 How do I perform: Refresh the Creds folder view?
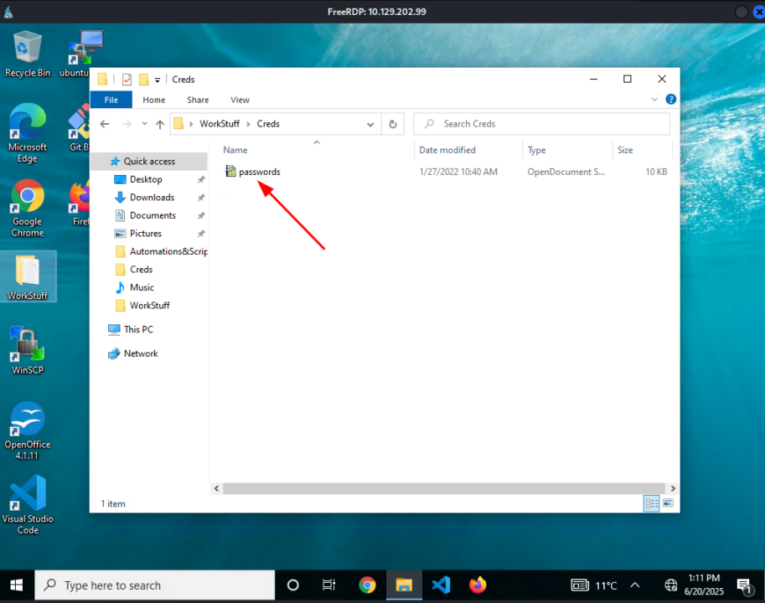(x=394, y=124)
